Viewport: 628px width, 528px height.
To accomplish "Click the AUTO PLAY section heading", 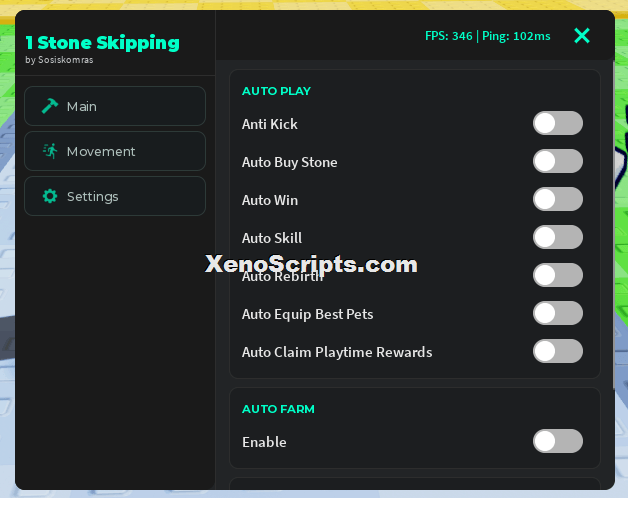I will click(276, 91).
